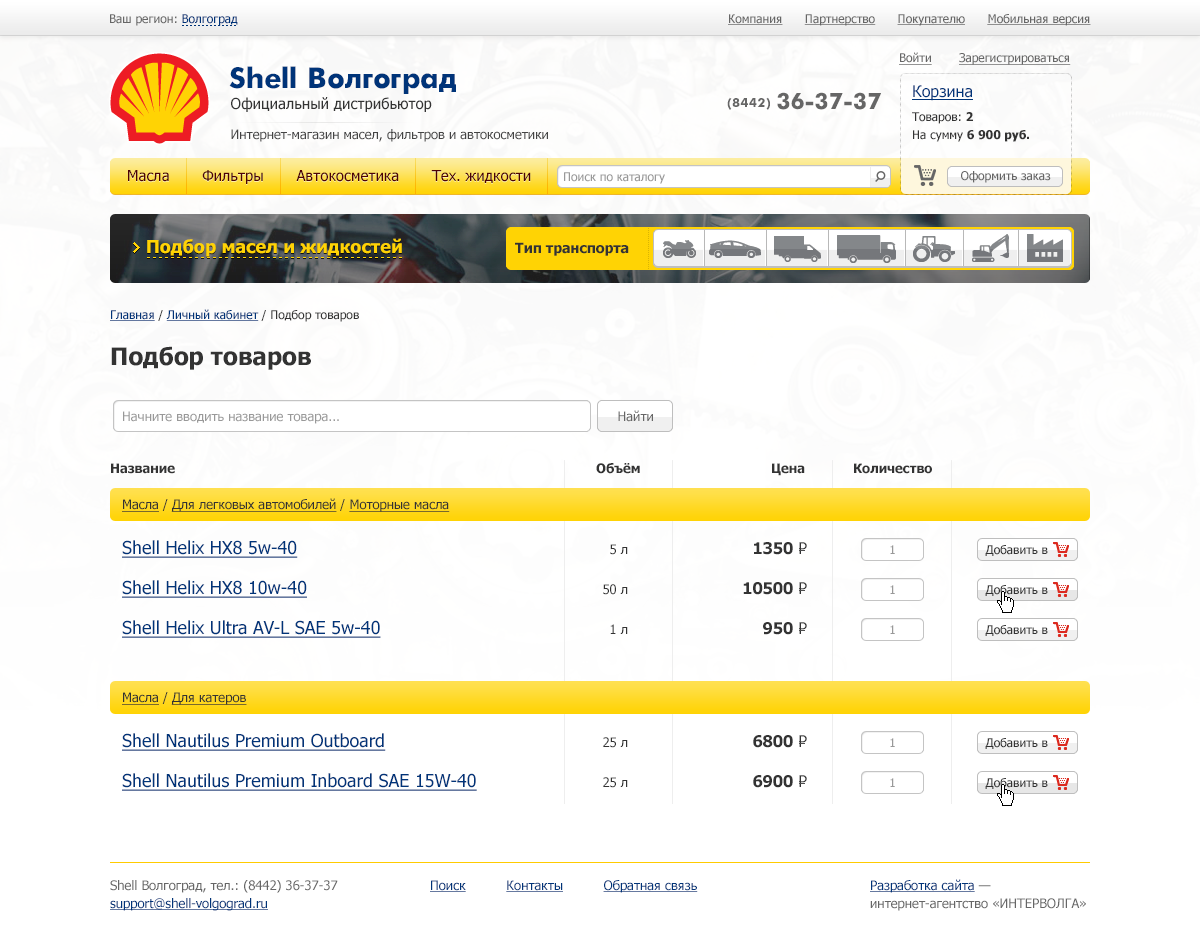Screen dimensions: 1200x936
Task: Open Shell Nautilus Premium Inboard SAE 15W-40 page
Action: coord(299,781)
